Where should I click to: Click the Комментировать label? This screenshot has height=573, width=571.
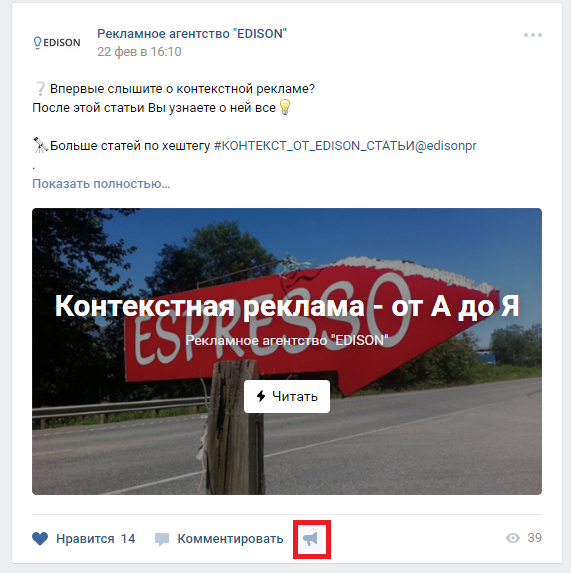pyautogui.click(x=230, y=539)
